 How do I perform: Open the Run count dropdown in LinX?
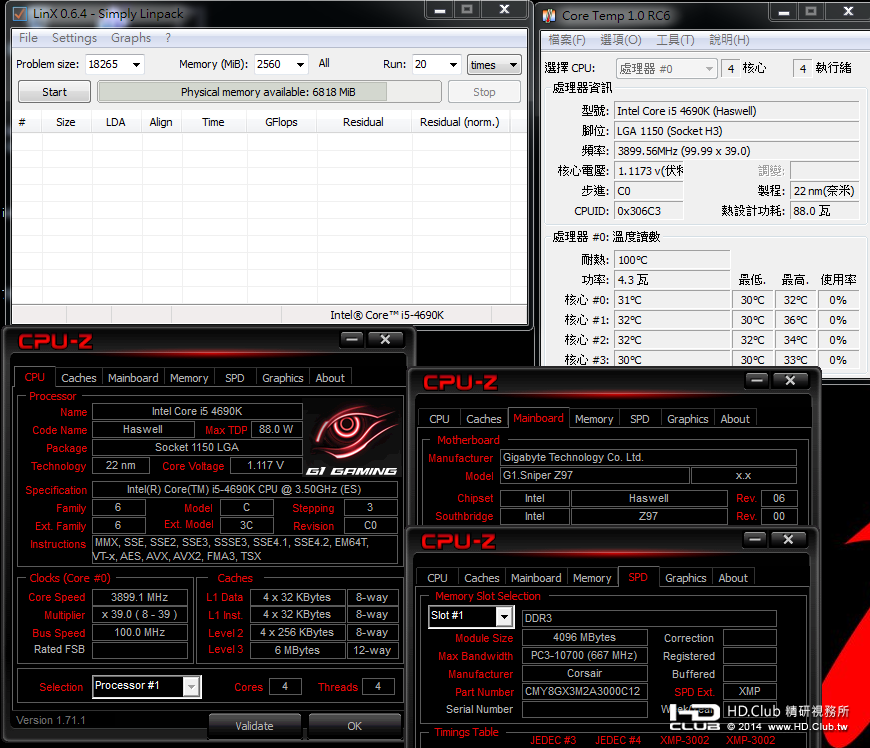point(453,64)
